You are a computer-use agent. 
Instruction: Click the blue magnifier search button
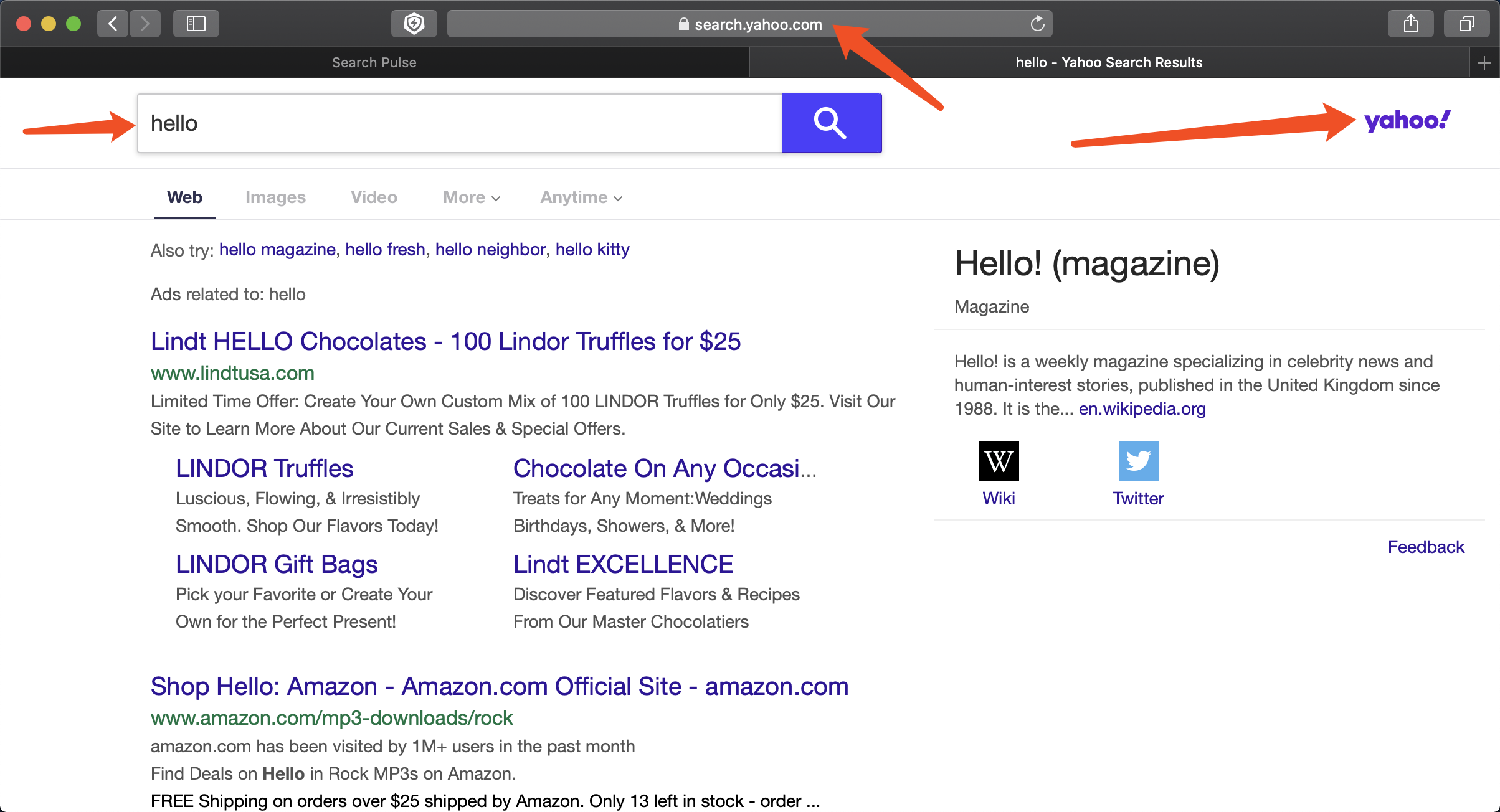click(x=832, y=123)
